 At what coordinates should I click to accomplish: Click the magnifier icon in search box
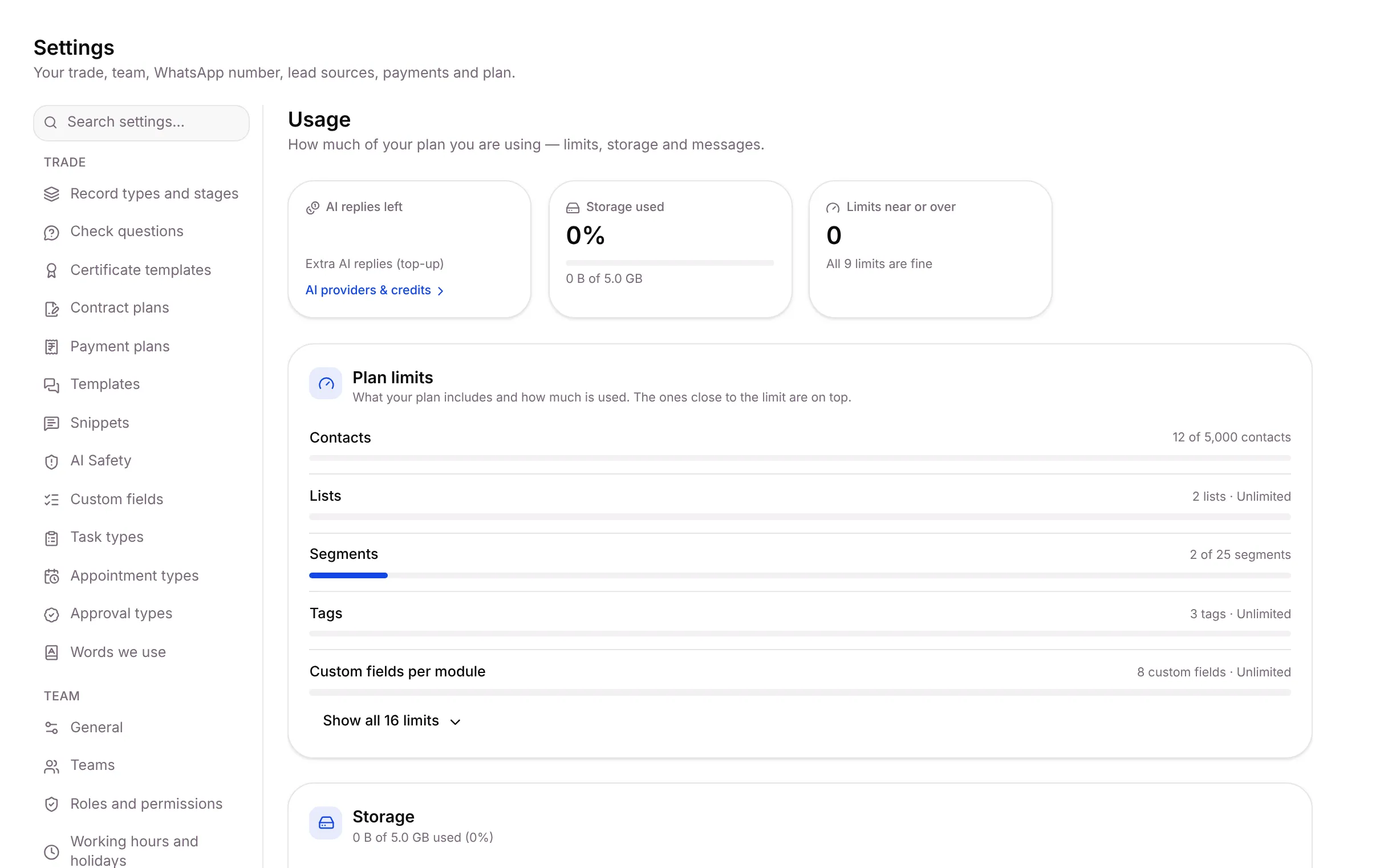point(50,123)
